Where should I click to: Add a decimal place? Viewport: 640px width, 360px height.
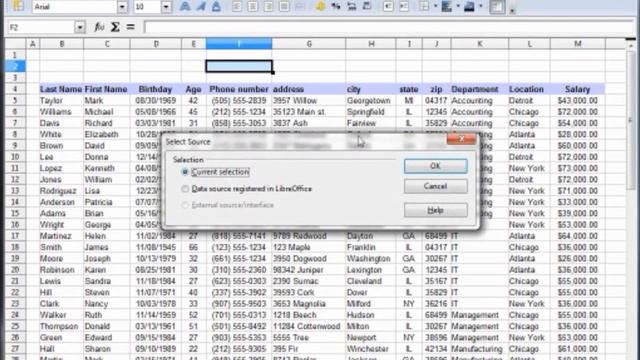[x=352, y=7]
